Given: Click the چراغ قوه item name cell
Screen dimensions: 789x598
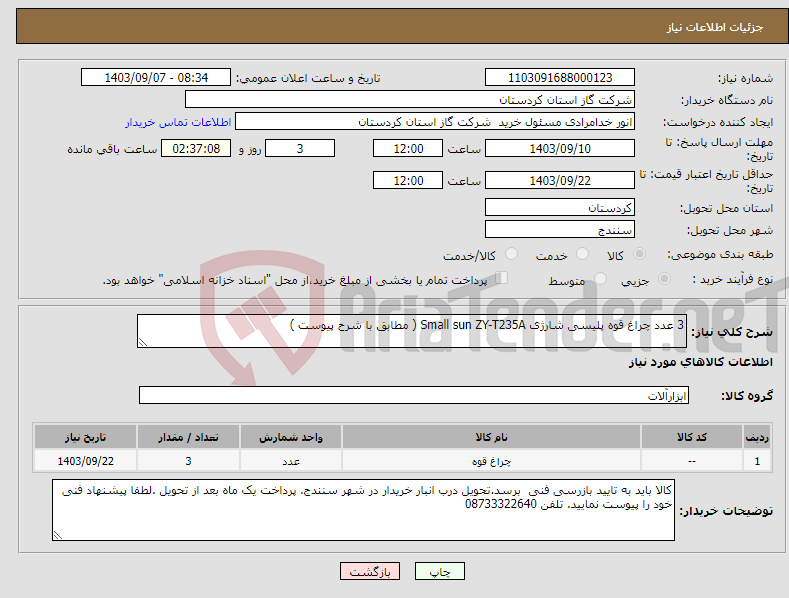Looking at the screenshot, I should pyautogui.click(x=491, y=461).
